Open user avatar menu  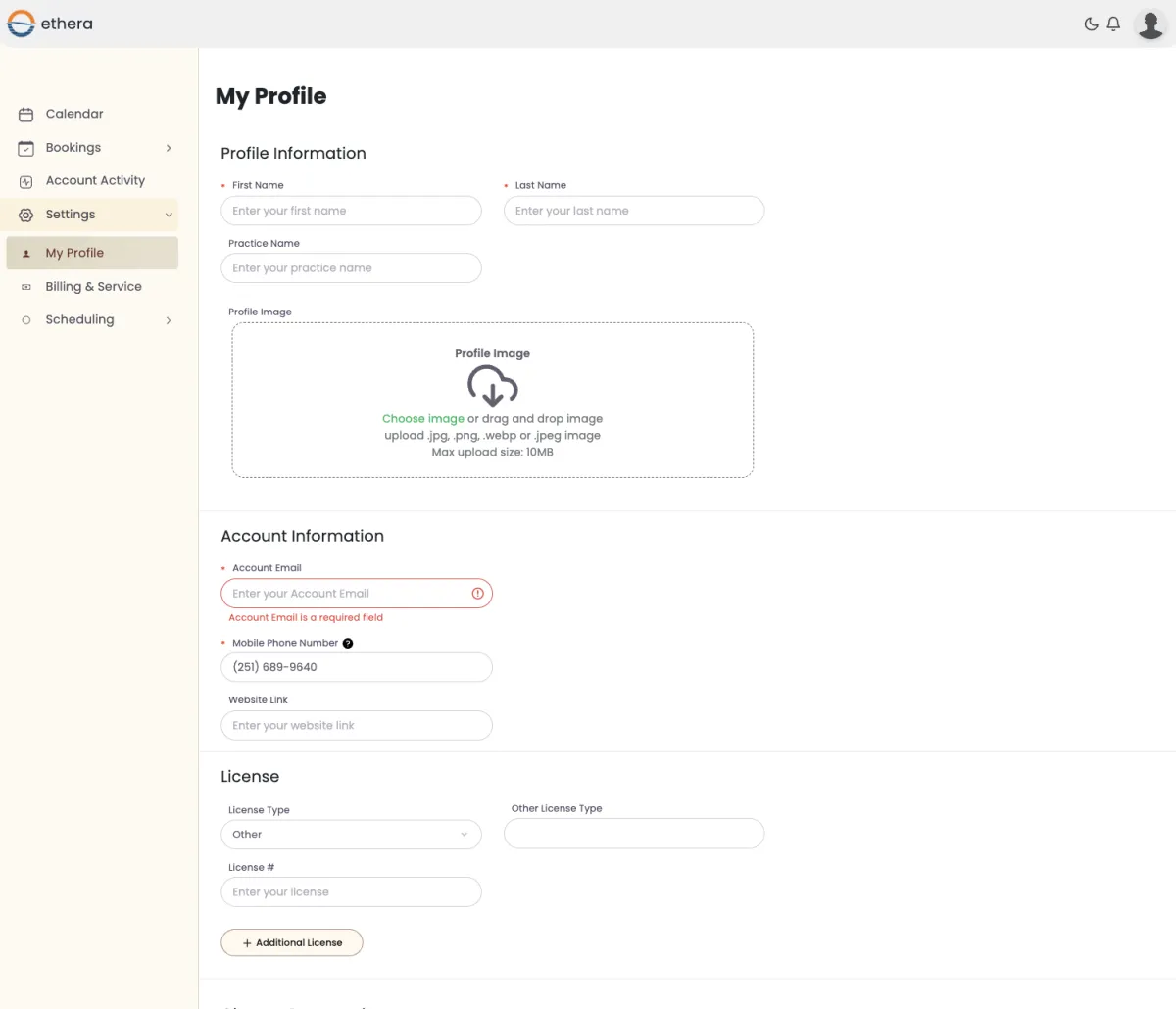coord(1151,24)
